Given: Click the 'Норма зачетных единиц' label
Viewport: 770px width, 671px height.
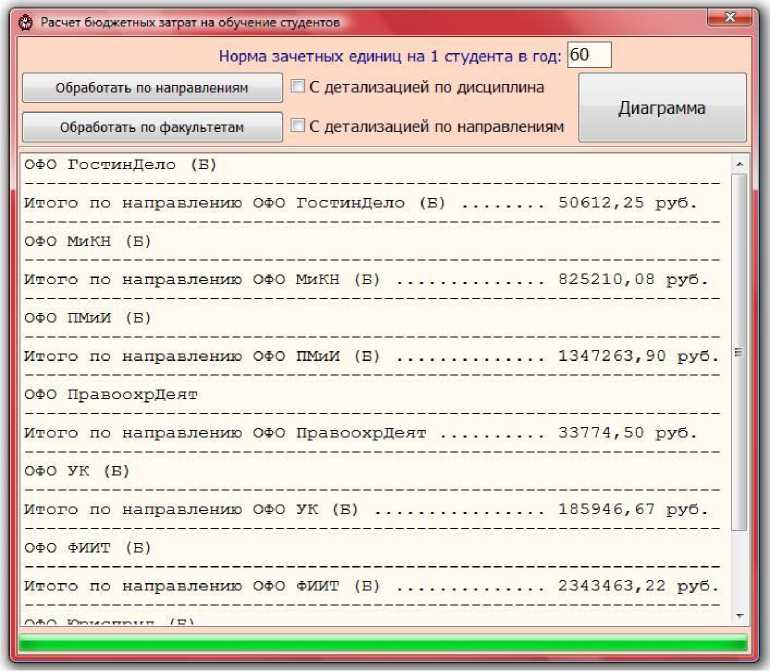Looking at the screenshot, I should pos(389,56).
